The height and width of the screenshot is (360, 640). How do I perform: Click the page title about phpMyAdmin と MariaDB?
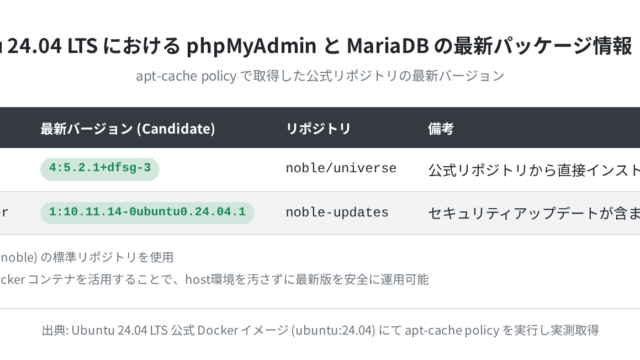(316, 45)
